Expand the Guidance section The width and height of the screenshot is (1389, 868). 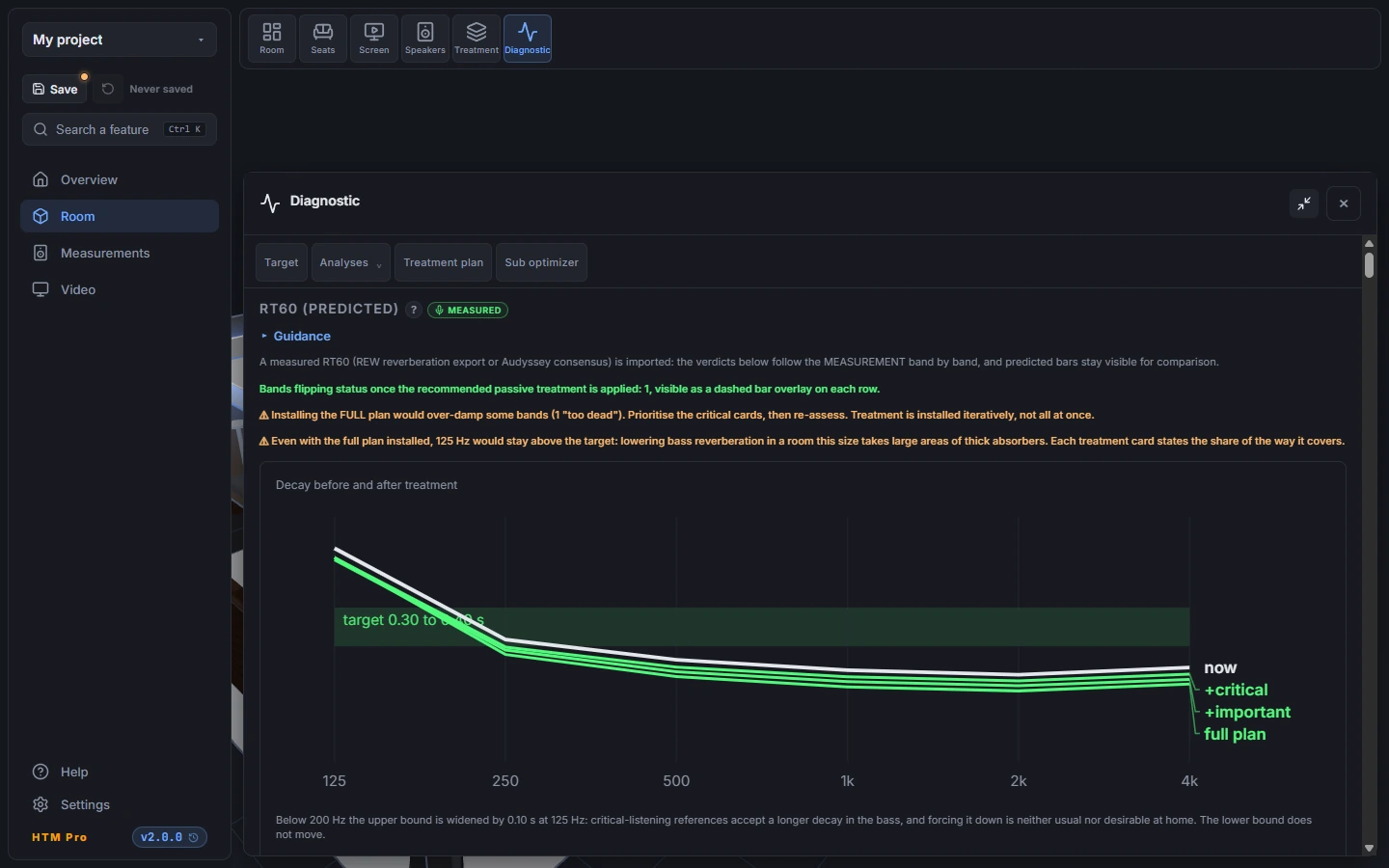[x=296, y=336]
